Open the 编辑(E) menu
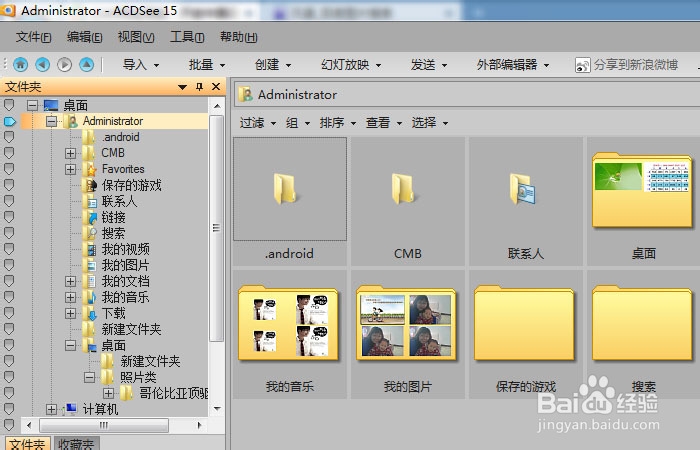Viewport: 700px width, 450px height. pos(84,37)
